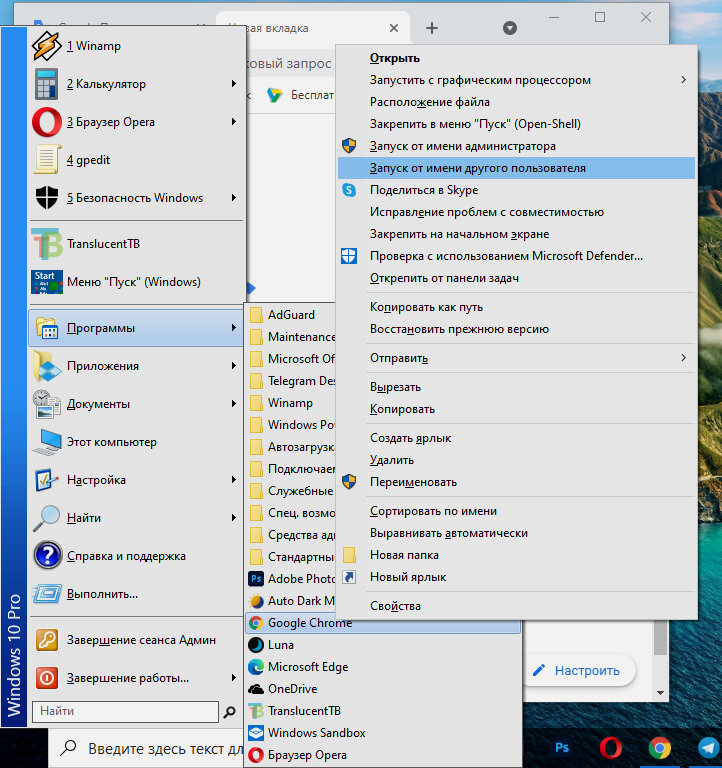Choose Открыть in the context menu
722x768 pixels.
pos(516,58)
